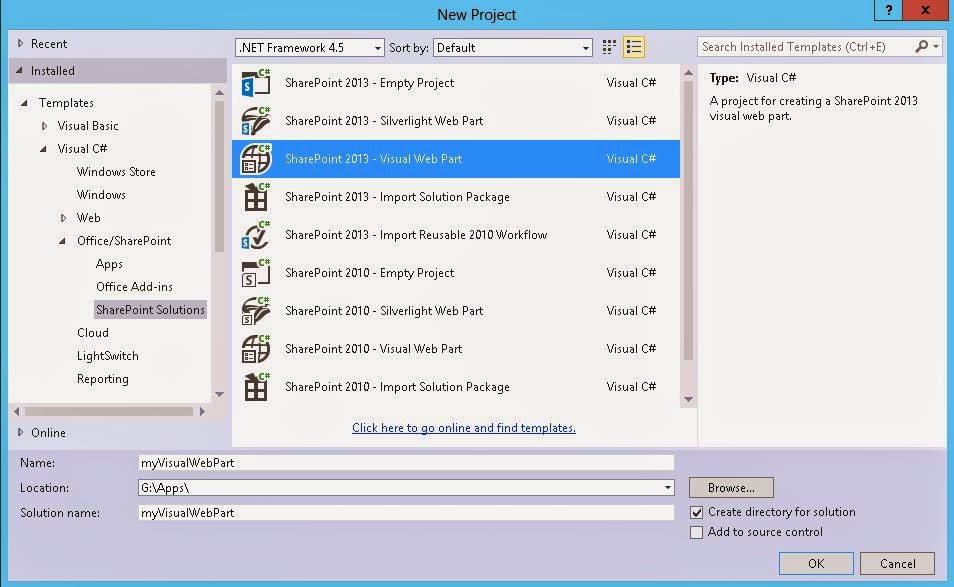Switch to medium icons list view
The width and height of the screenshot is (954, 587).
tap(633, 47)
